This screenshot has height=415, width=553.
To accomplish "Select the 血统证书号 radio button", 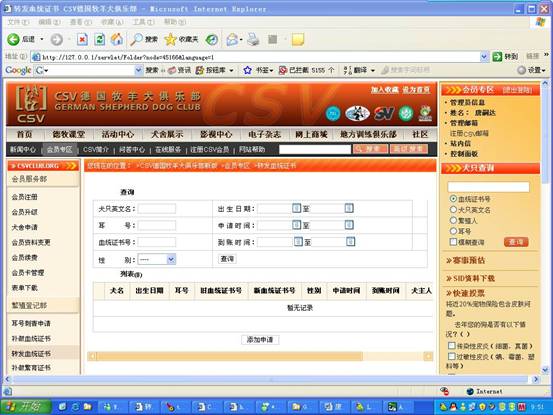I will [454, 199].
